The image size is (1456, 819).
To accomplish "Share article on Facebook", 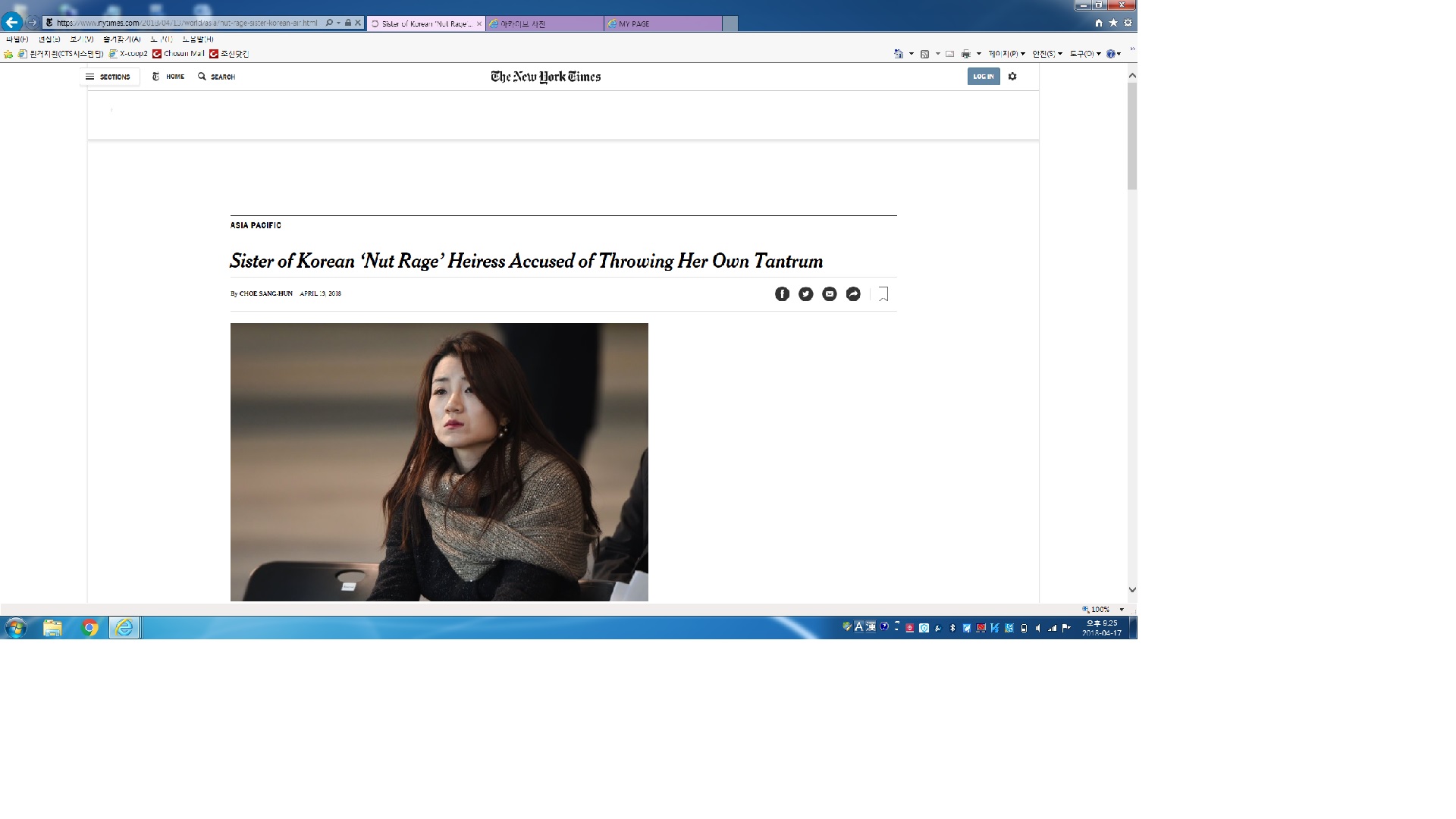I will click(782, 294).
